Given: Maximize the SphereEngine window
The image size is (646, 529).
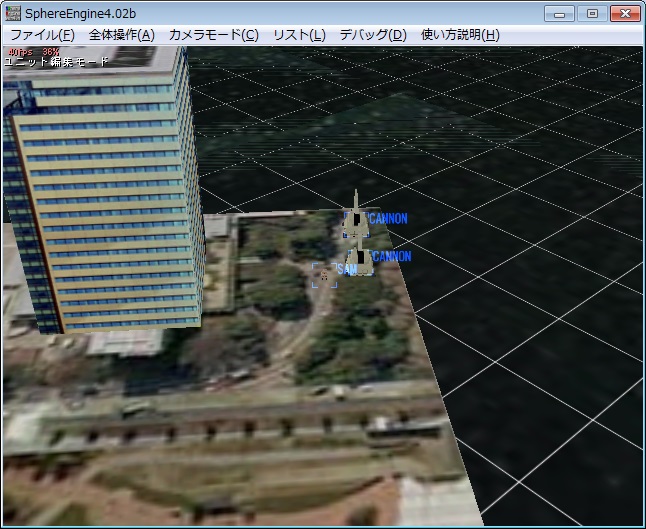Looking at the screenshot, I should 592,14.
